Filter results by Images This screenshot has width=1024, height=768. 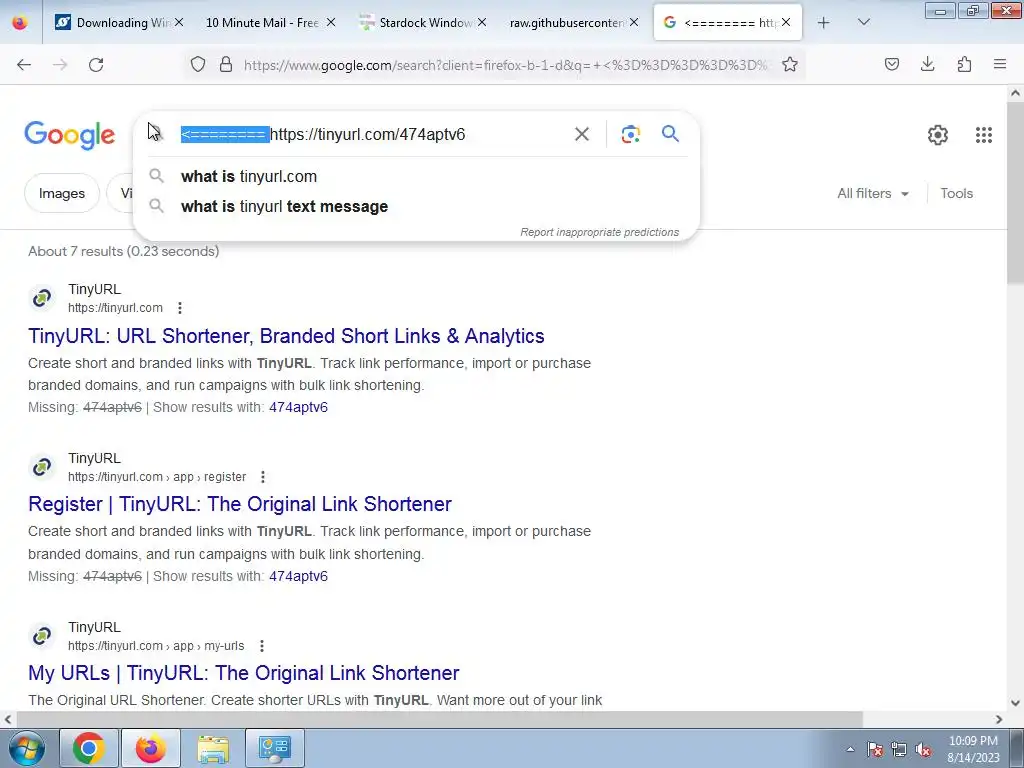point(61,193)
